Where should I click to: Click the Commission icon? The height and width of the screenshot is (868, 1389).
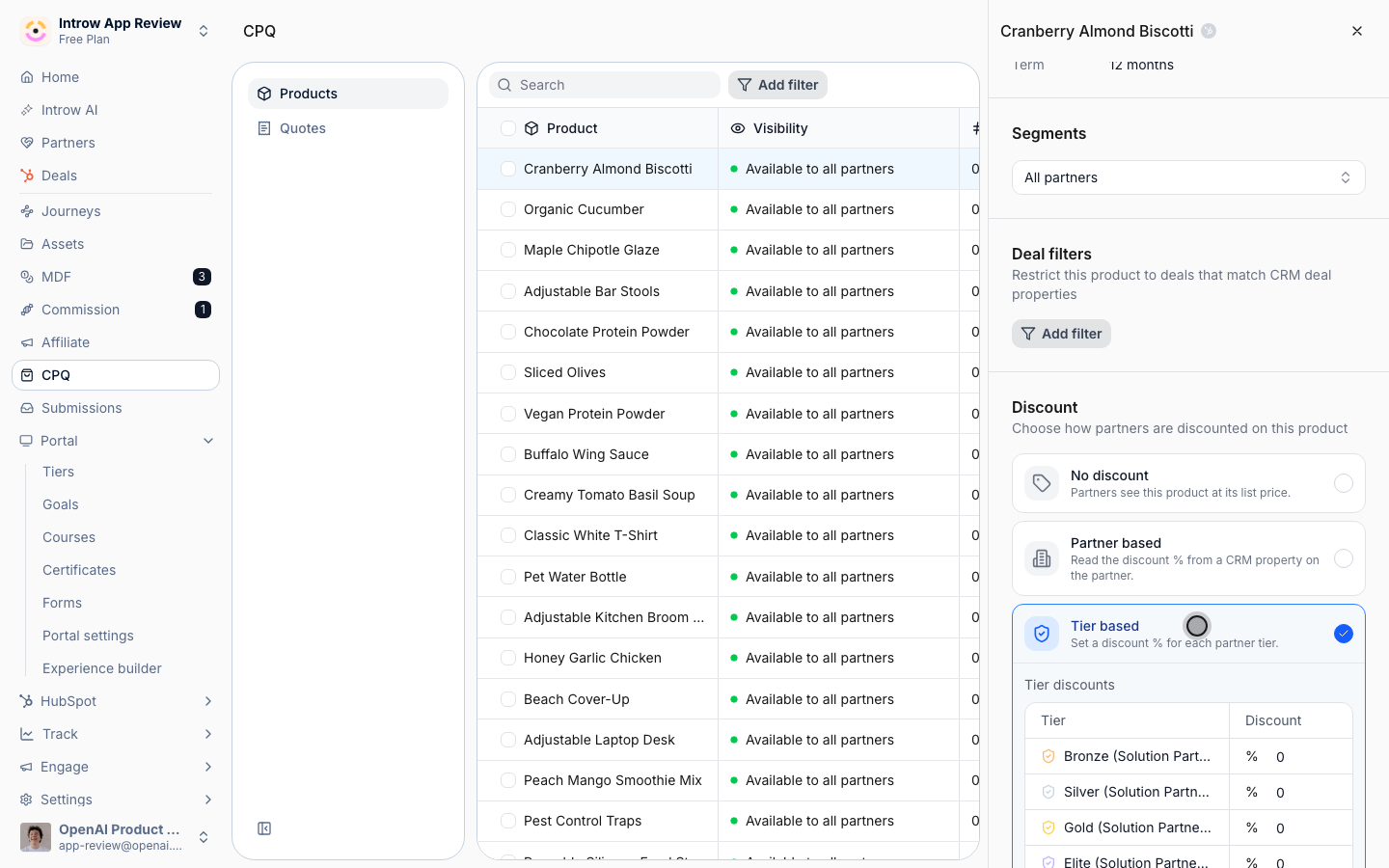click(x=27, y=310)
